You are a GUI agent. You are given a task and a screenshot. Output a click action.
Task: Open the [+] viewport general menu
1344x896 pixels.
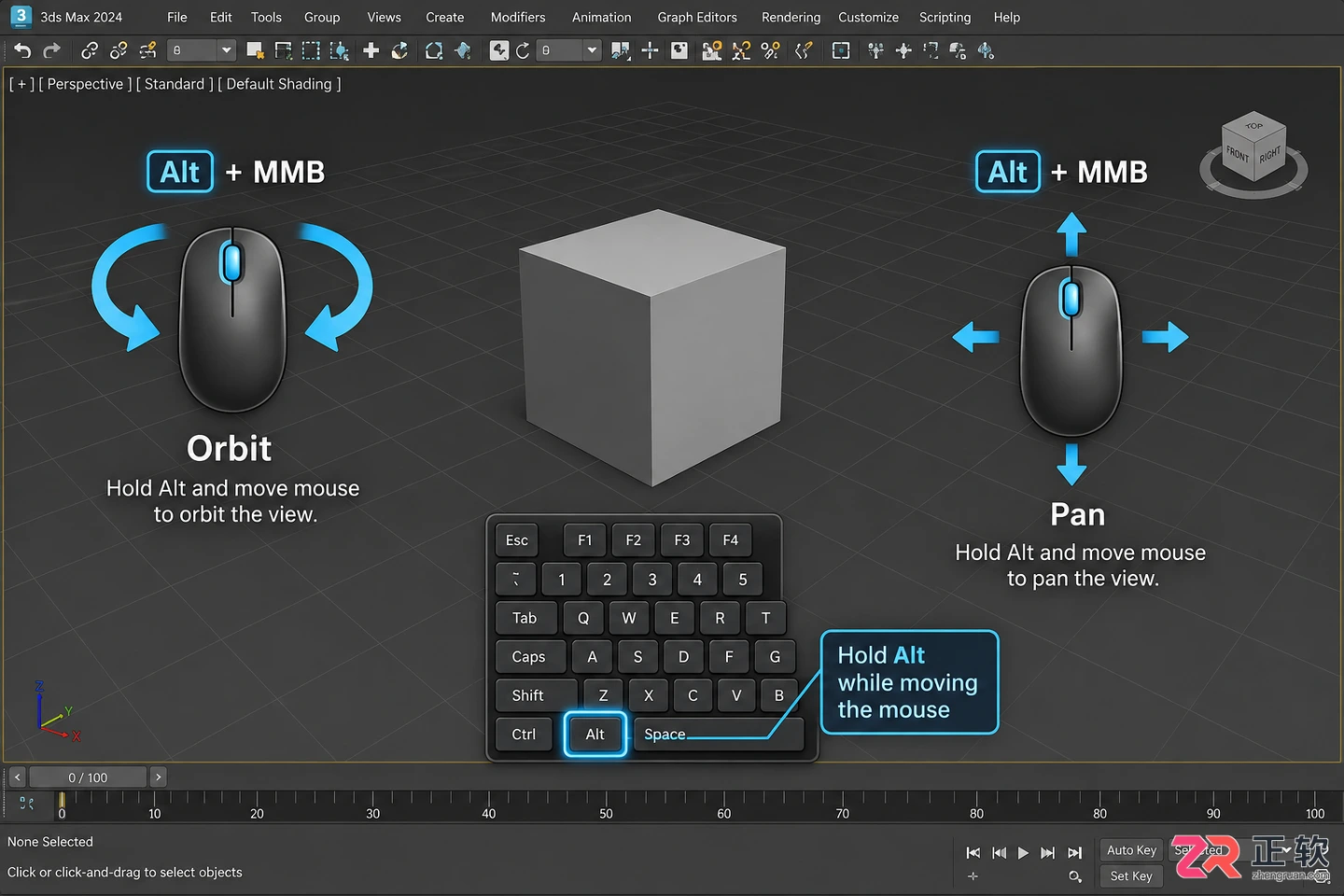point(21,84)
